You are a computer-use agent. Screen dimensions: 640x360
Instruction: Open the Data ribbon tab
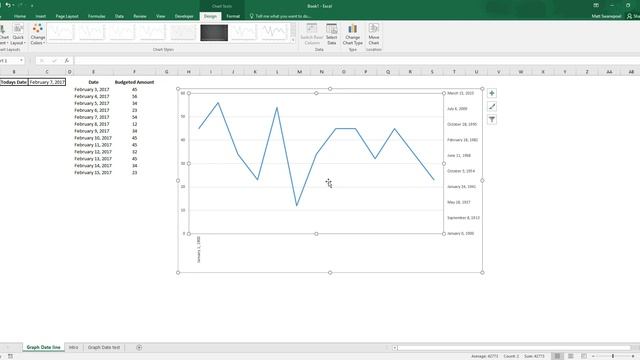click(x=119, y=16)
